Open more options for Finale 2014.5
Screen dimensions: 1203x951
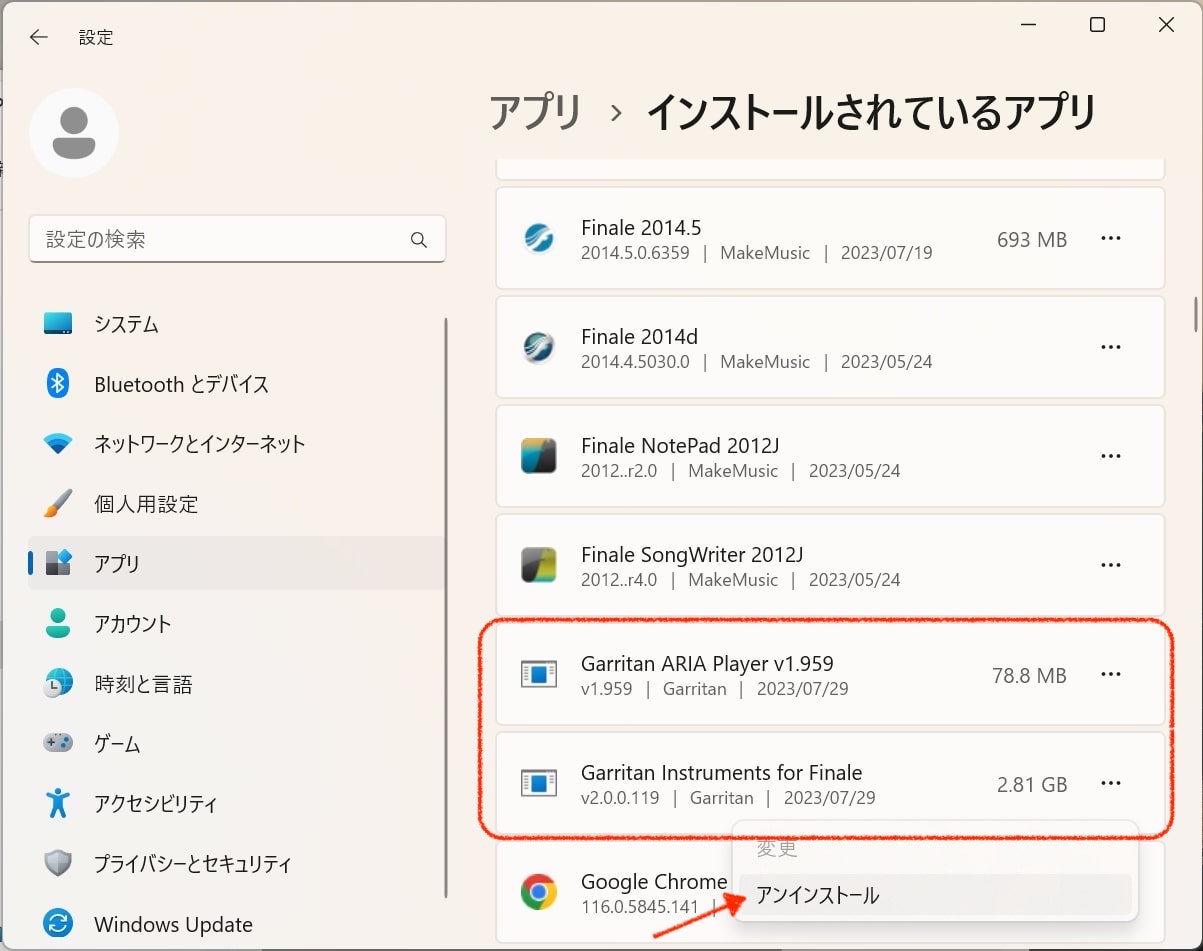(1111, 238)
